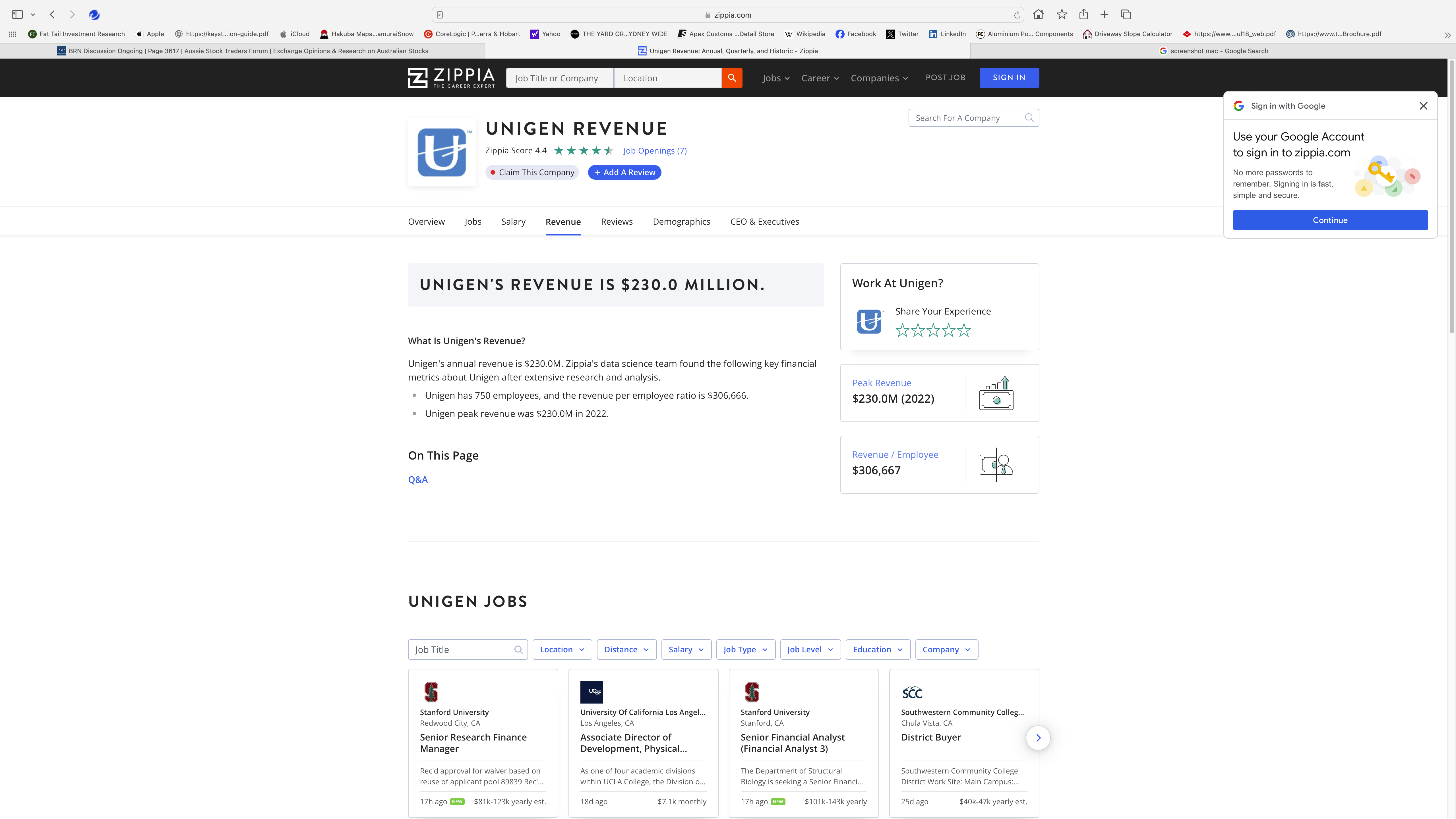
Task: Click Continue in Google sign-in popup
Action: point(1330,220)
